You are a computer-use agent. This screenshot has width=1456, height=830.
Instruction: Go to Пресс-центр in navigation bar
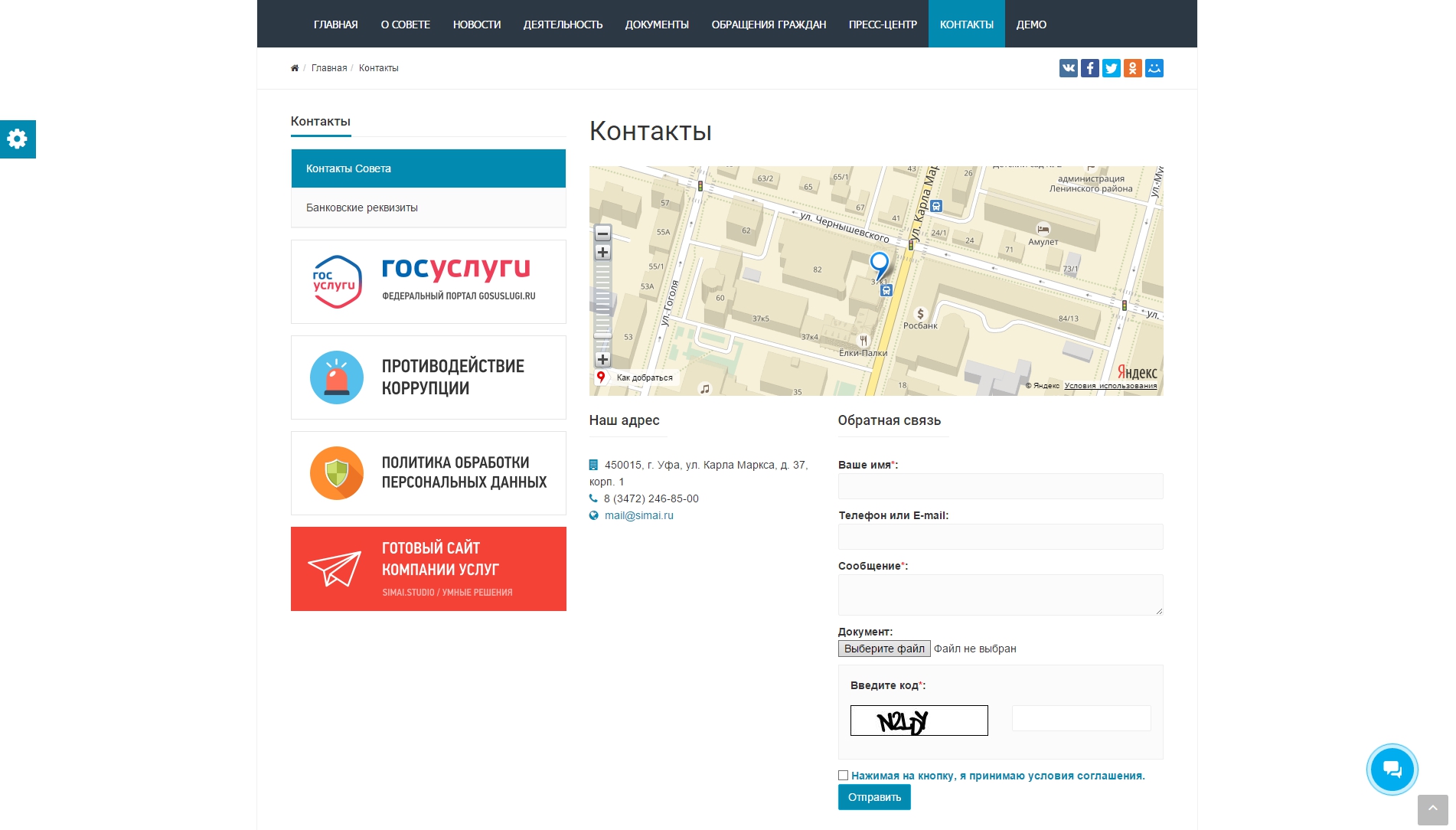pos(882,25)
